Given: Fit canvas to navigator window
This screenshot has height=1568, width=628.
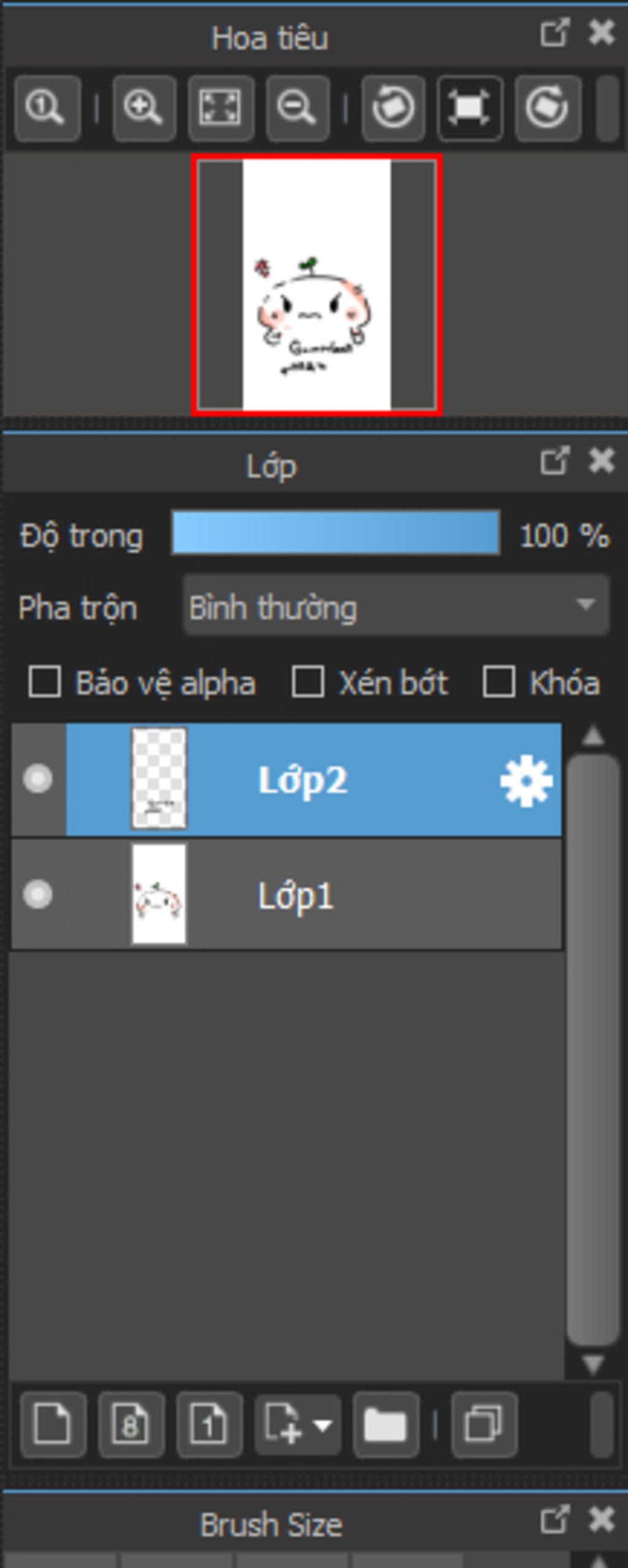Looking at the screenshot, I should point(221,108).
